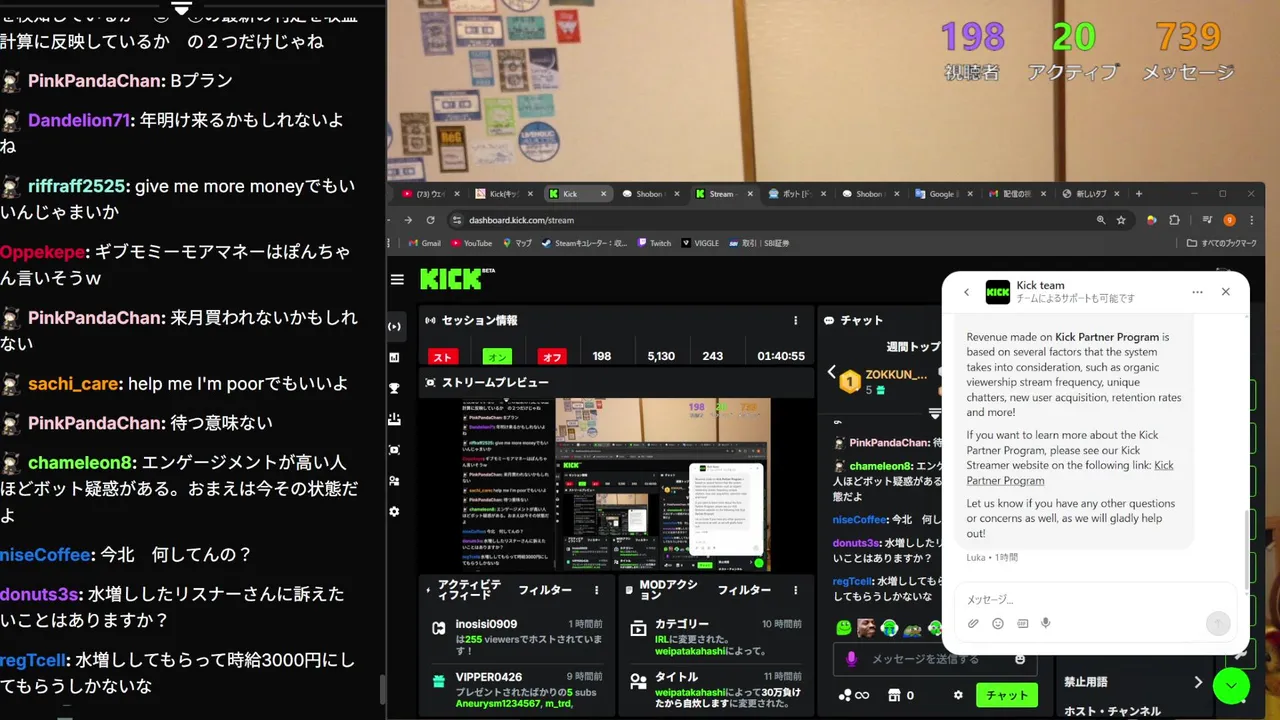Open the MOD actions フィルター dropdown
Viewport: 1280px width, 720px height.
click(744, 591)
